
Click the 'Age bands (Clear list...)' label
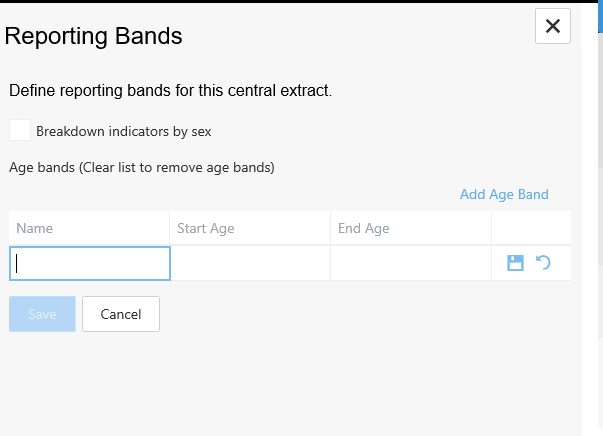[141, 167]
